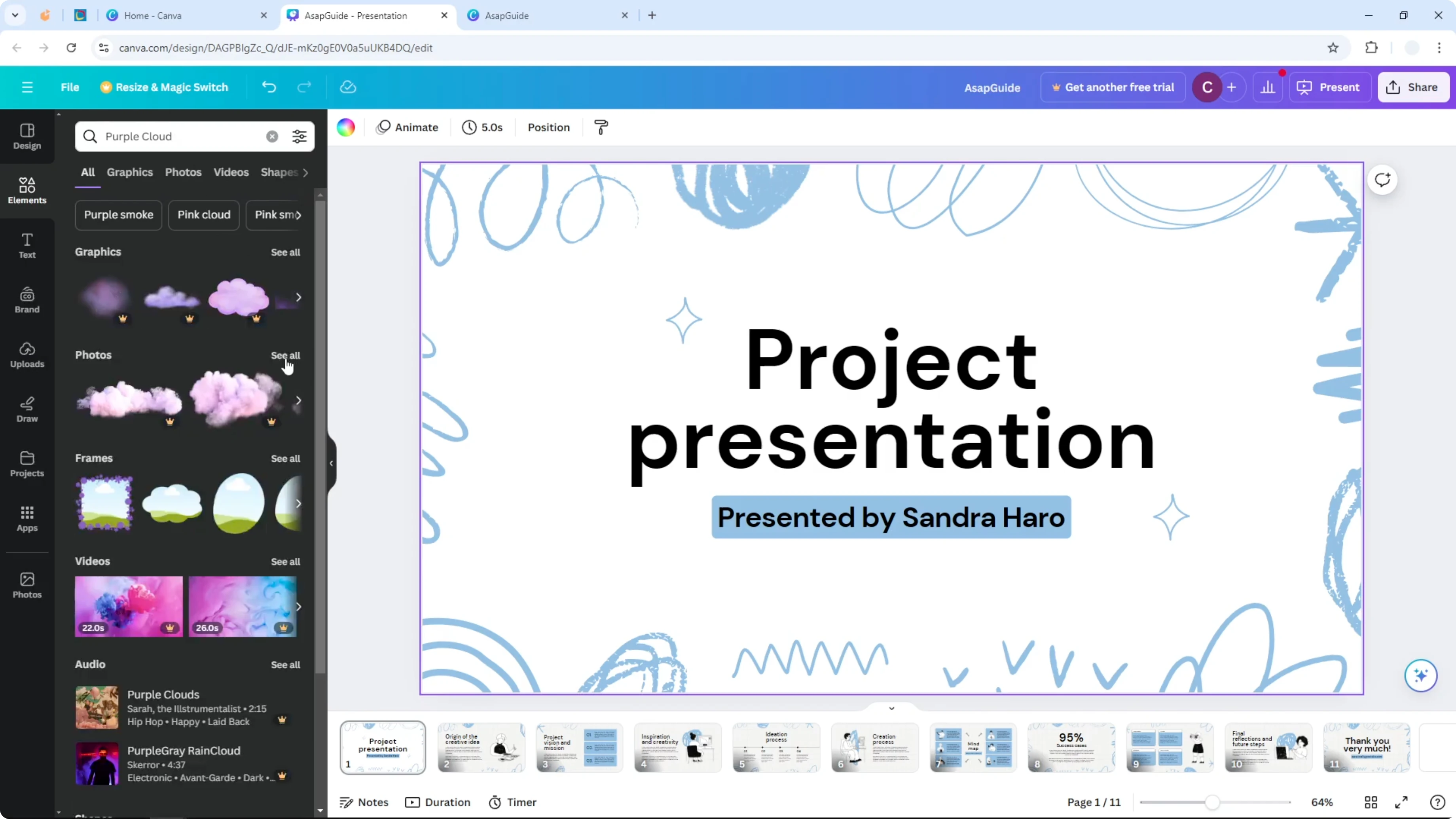Screen dimensions: 1456x819
Task: Select the Purple smoke suggestion
Action: [x=119, y=215]
